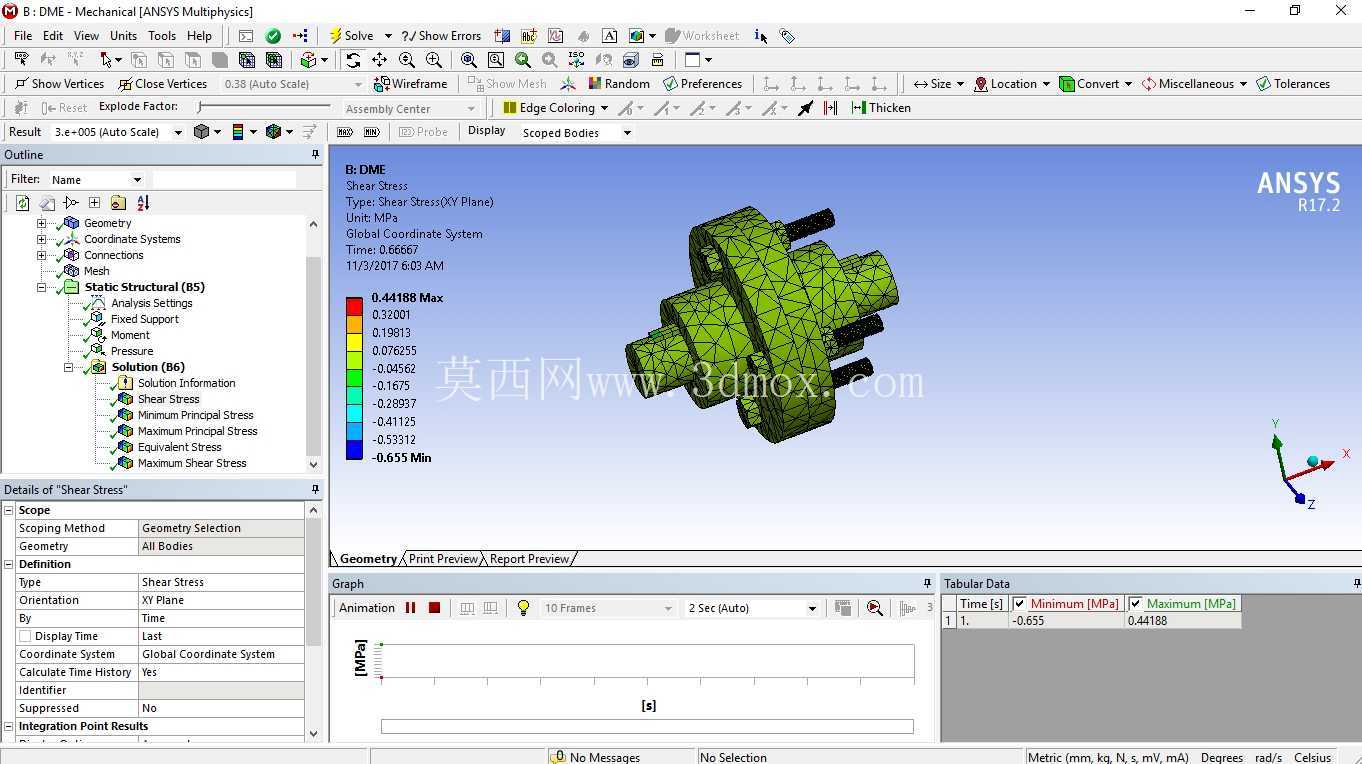Screen dimensions: 1362x764
Task: Collapse the Solution (B6) node
Action: [x=68, y=367]
